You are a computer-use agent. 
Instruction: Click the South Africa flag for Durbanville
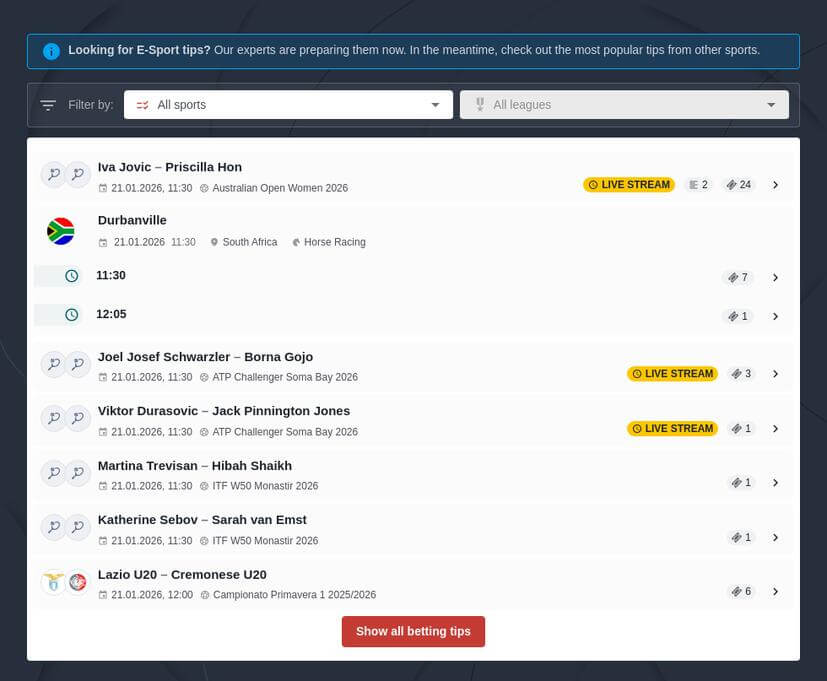pyautogui.click(x=59, y=230)
